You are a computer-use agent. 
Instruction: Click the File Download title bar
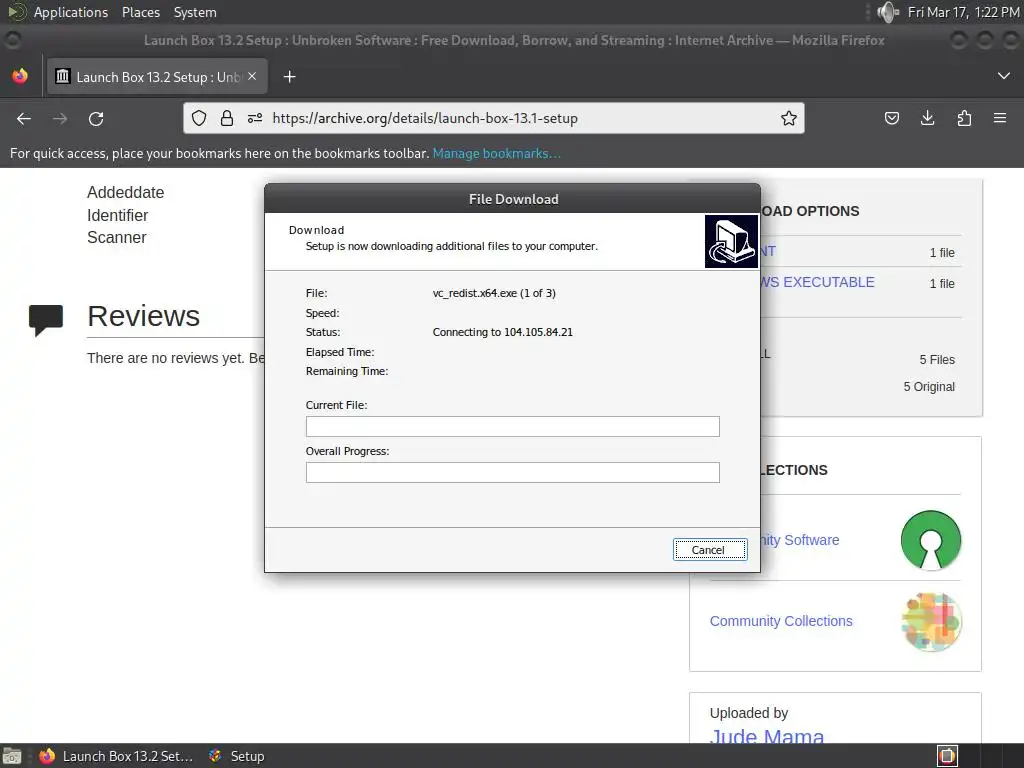(513, 199)
